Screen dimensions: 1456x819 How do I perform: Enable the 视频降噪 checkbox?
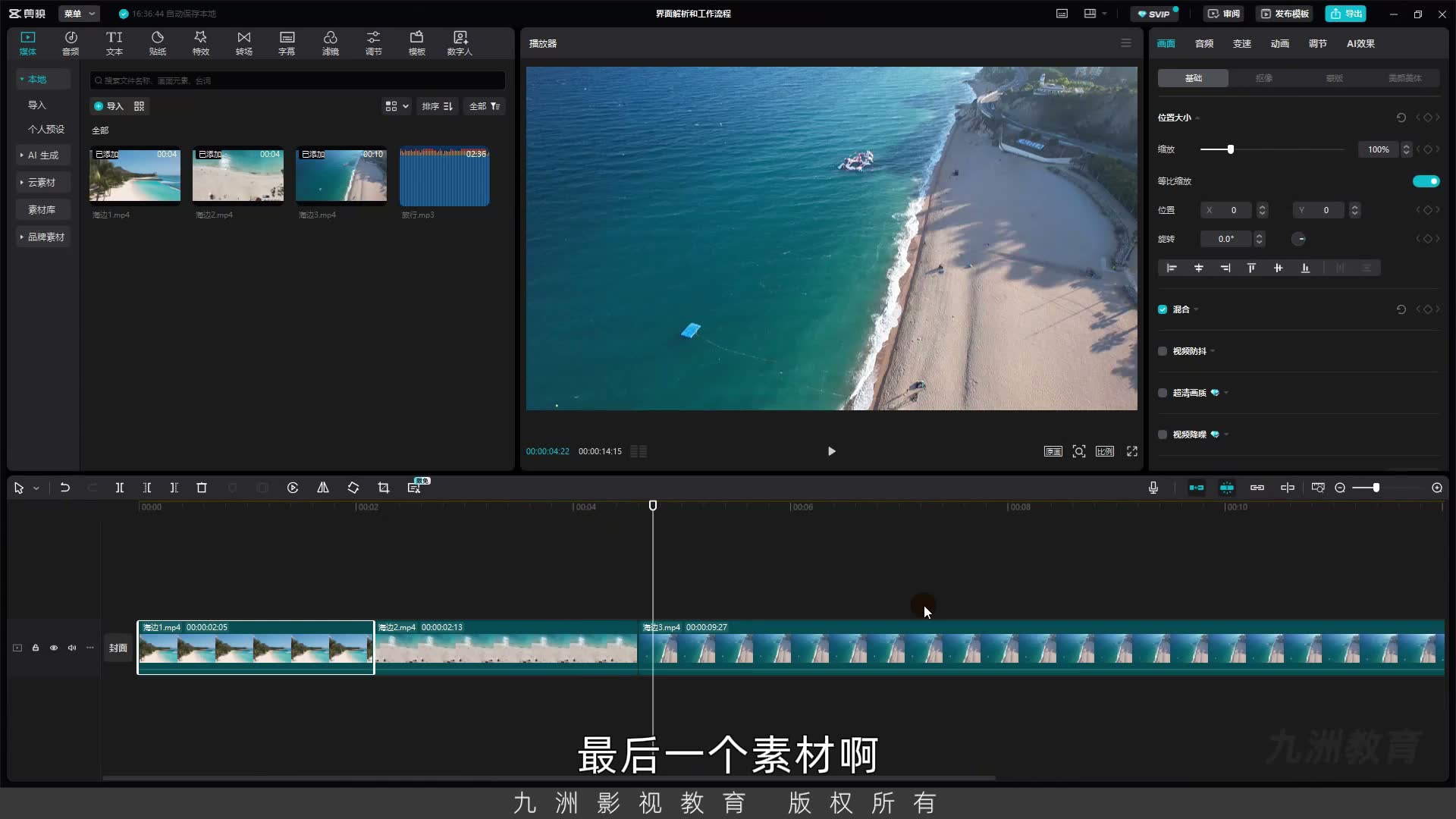click(x=1163, y=435)
